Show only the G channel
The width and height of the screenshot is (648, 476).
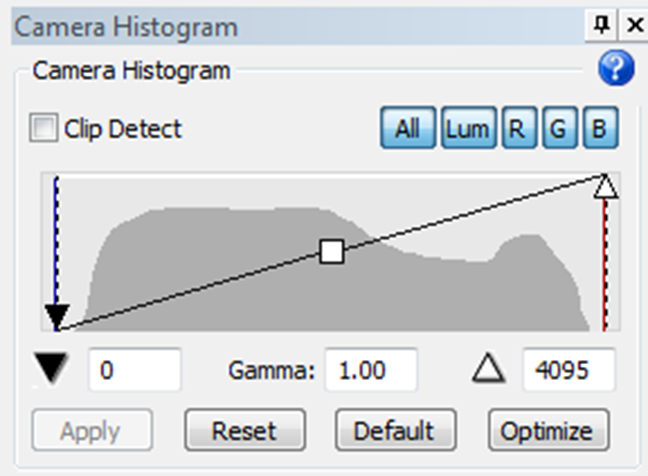(x=557, y=128)
